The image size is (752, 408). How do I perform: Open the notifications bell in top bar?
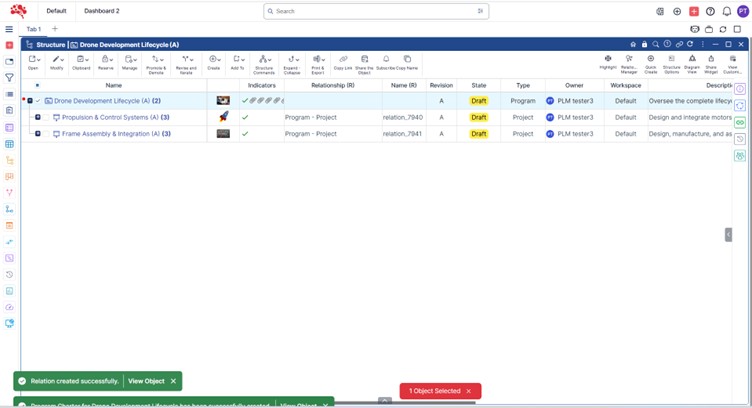pos(727,11)
